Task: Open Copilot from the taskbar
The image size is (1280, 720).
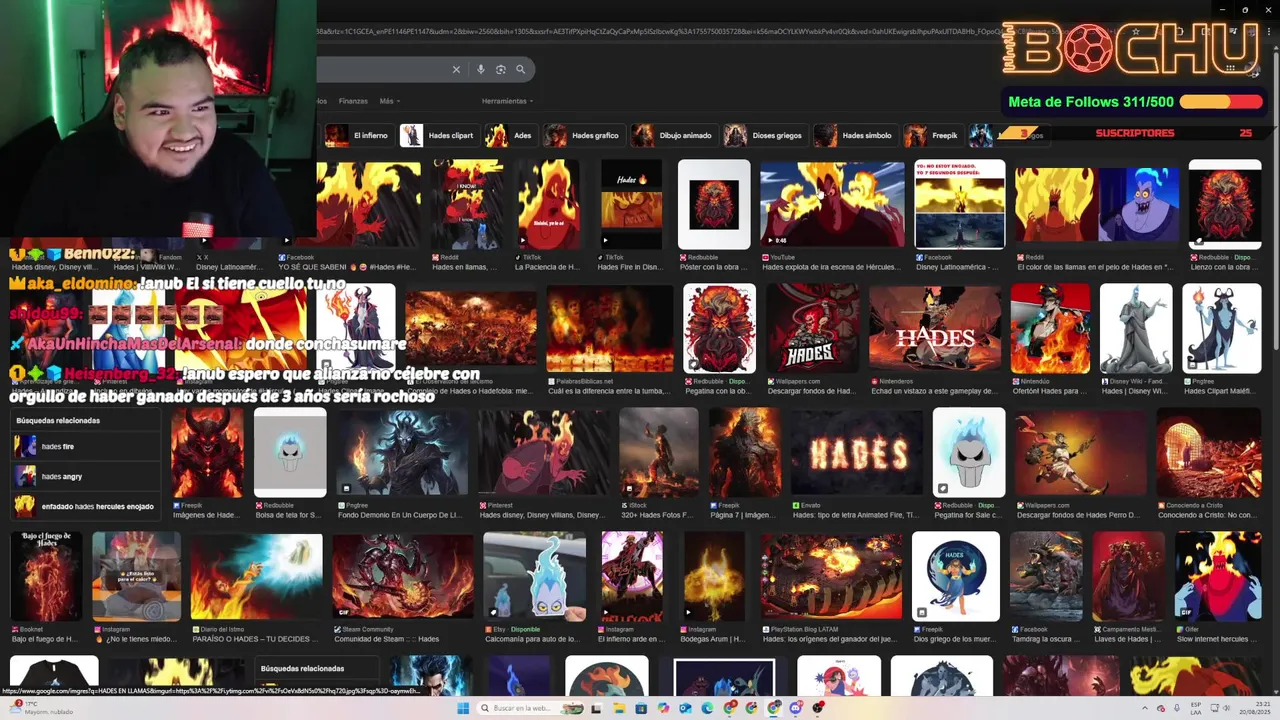Action: click(663, 708)
